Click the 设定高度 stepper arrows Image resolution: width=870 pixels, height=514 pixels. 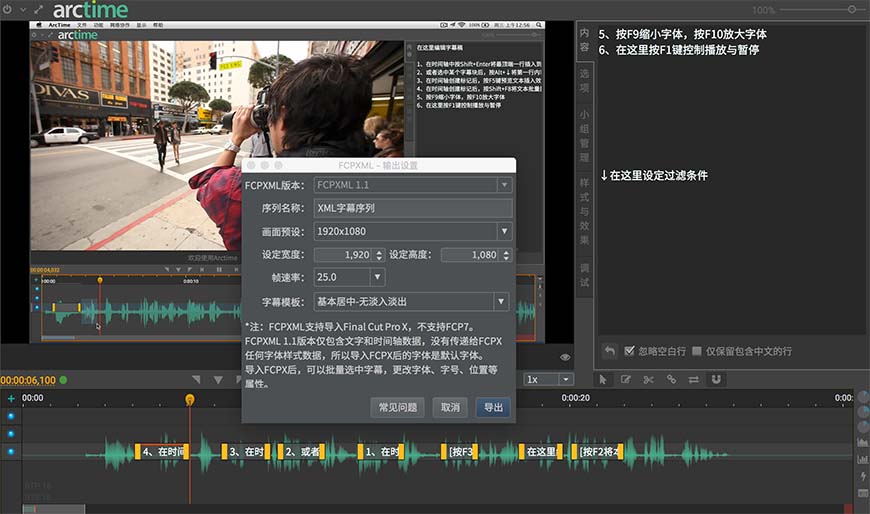point(506,255)
